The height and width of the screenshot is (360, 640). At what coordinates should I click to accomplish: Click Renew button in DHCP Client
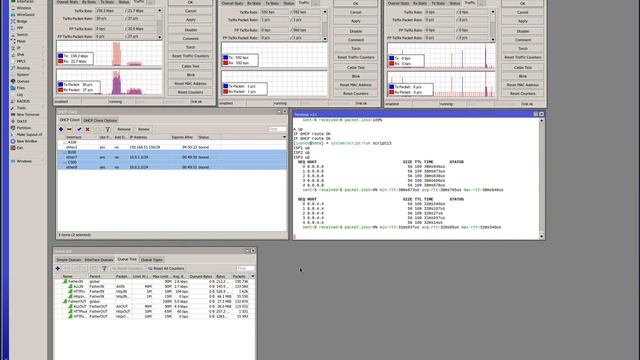pos(143,129)
